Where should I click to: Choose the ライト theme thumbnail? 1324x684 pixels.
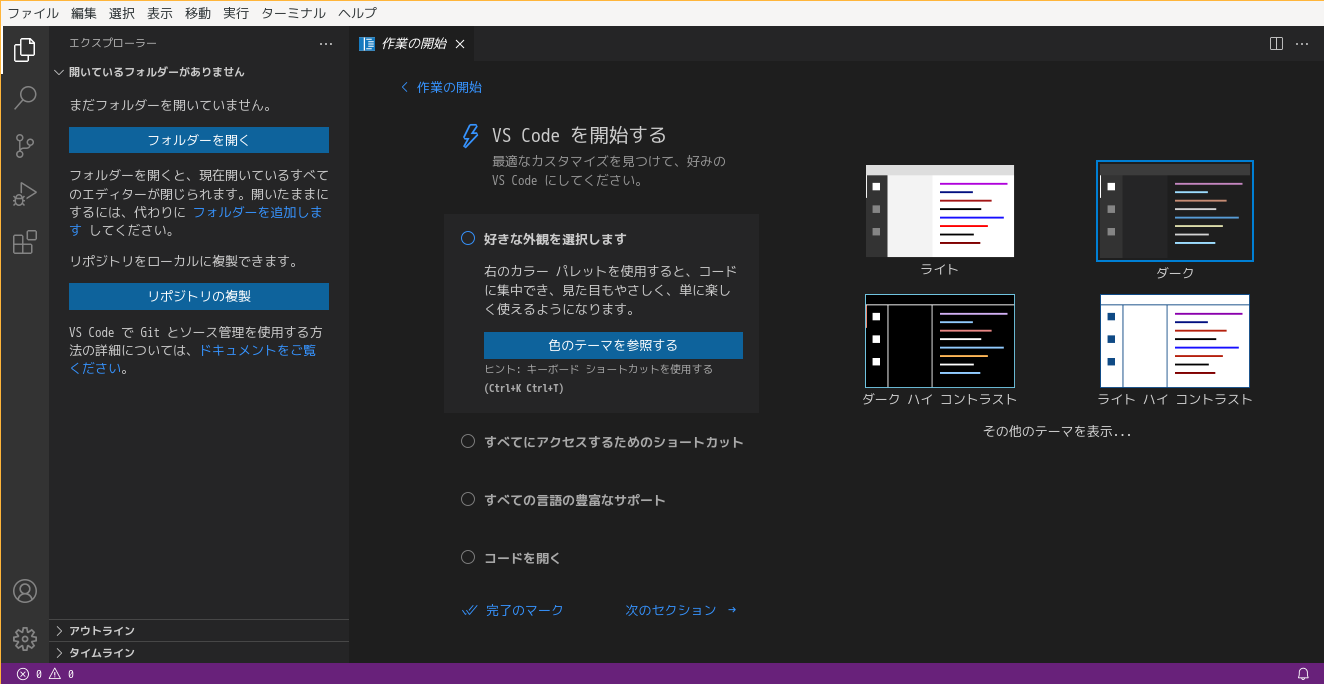pyautogui.click(x=940, y=211)
